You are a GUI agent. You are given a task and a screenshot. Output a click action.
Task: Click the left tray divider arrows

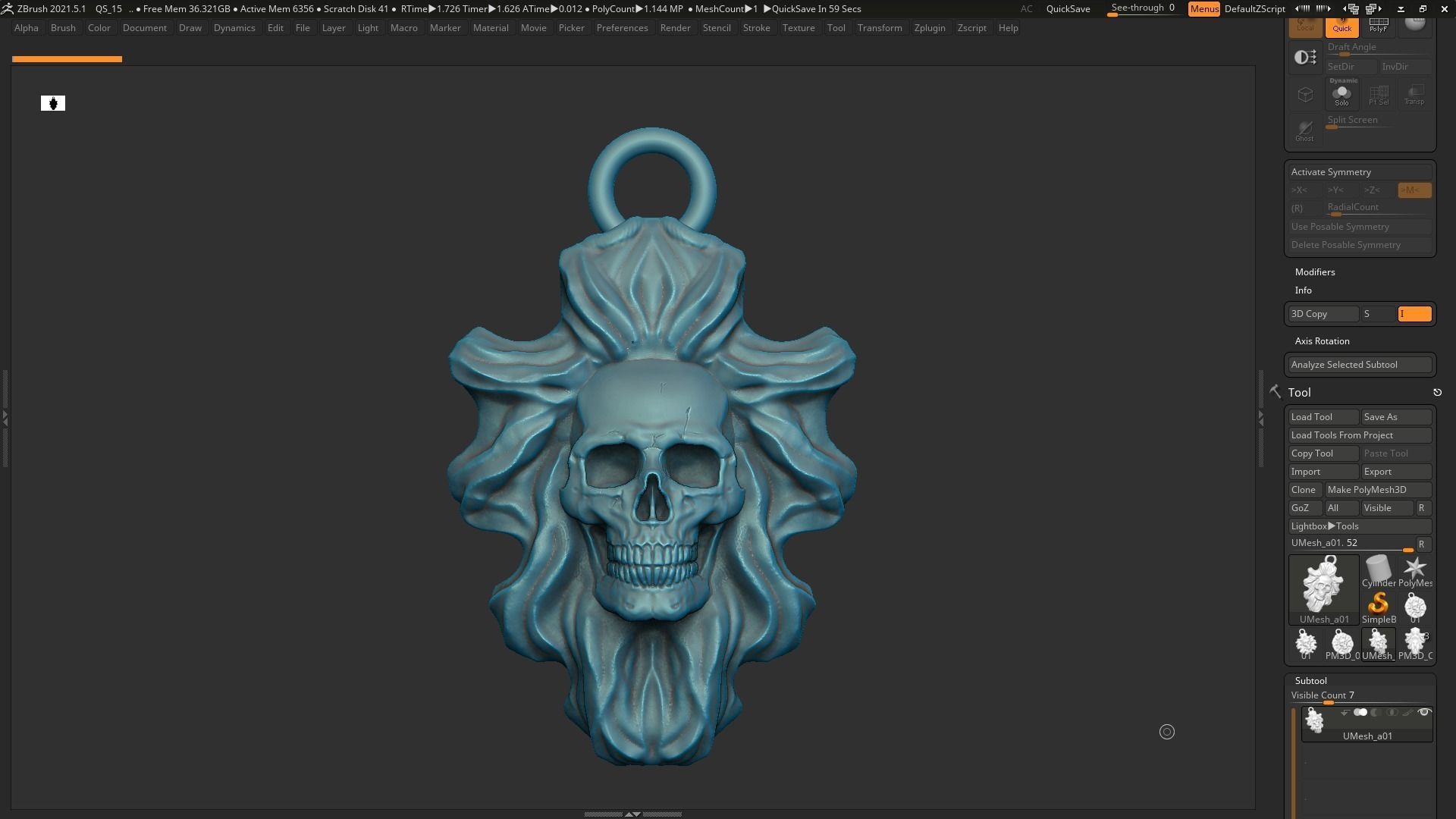pyautogui.click(x=5, y=418)
